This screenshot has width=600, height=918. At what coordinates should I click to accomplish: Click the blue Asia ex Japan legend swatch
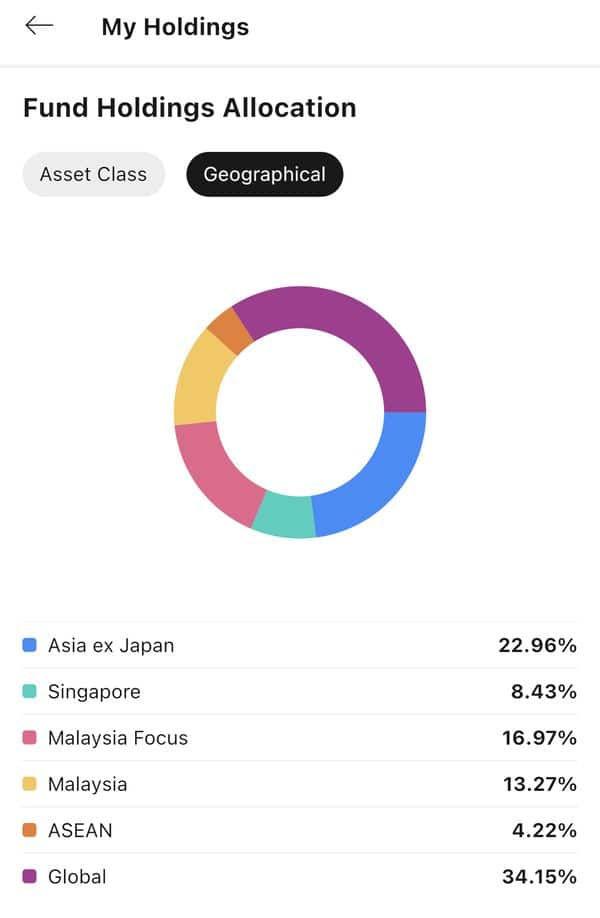pyautogui.click(x=29, y=645)
